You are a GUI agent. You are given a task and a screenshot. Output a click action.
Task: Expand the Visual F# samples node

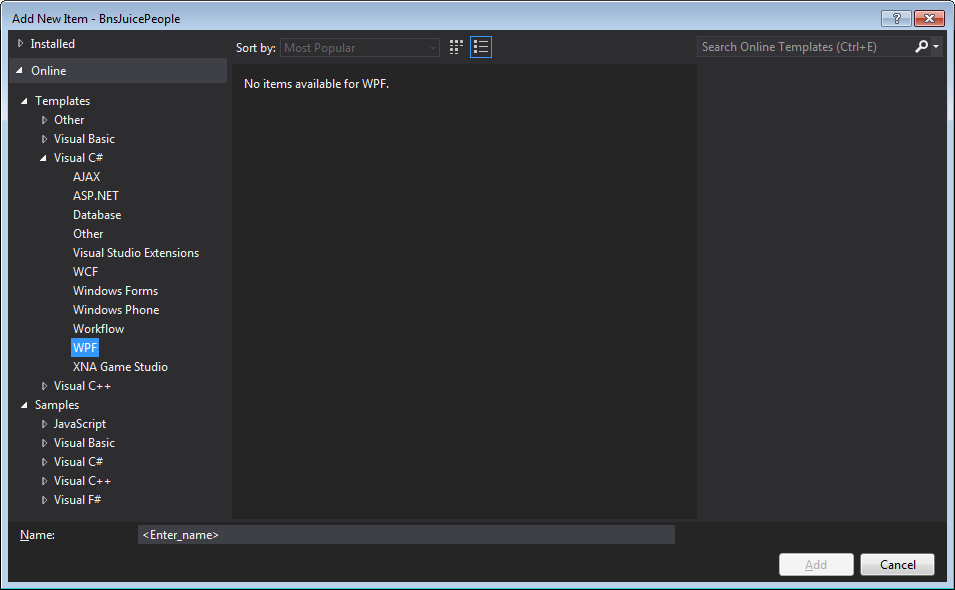click(44, 500)
